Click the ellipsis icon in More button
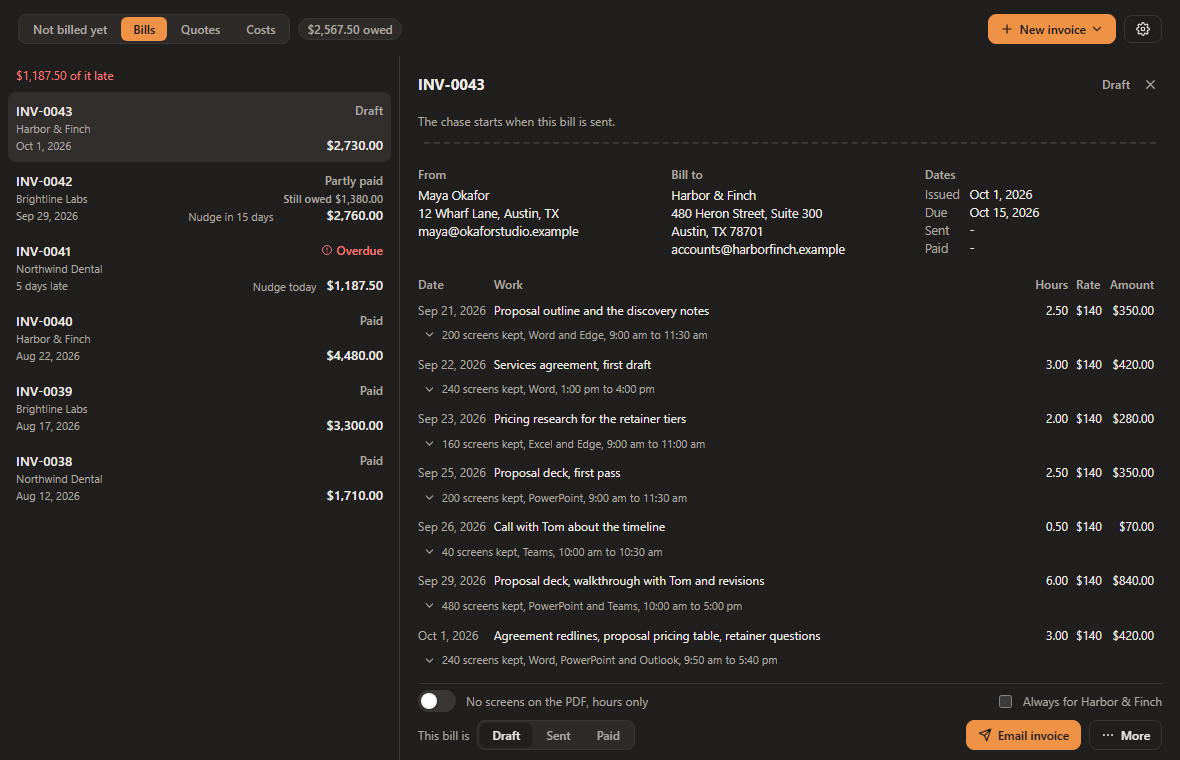This screenshot has width=1180, height=760. (x=1108, y=735)
